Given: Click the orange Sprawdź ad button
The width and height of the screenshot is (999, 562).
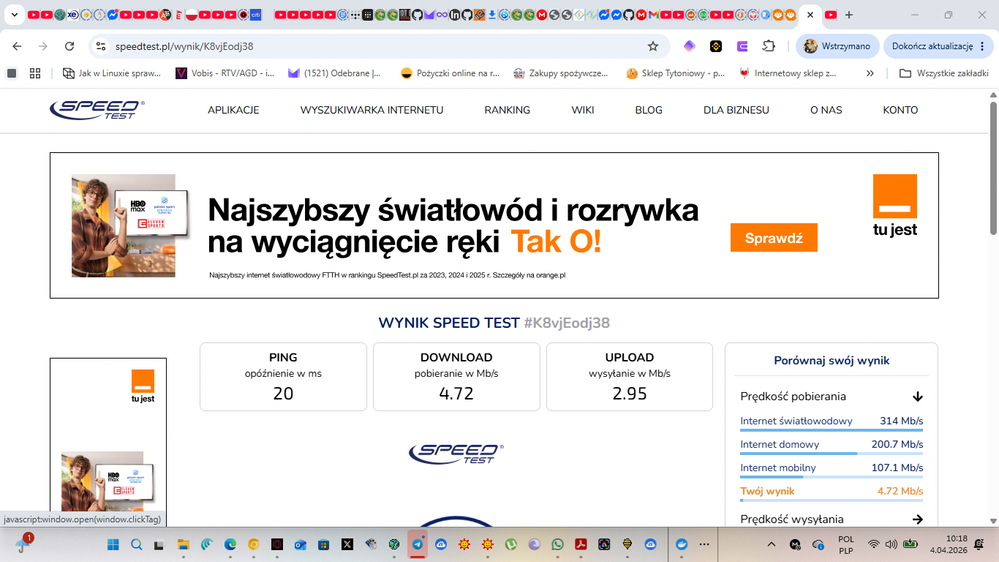Looking at the screenshot, I should click(x=773, y=238).
